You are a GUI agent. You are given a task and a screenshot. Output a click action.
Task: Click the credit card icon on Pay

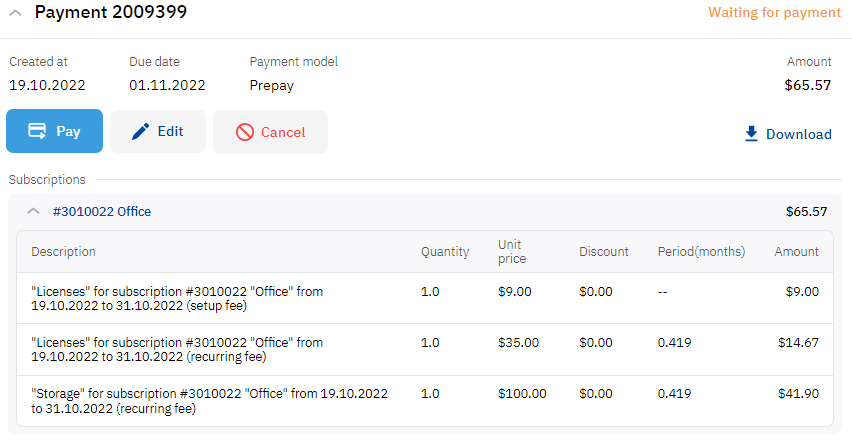pyautogui.click(x=37, y=131)
